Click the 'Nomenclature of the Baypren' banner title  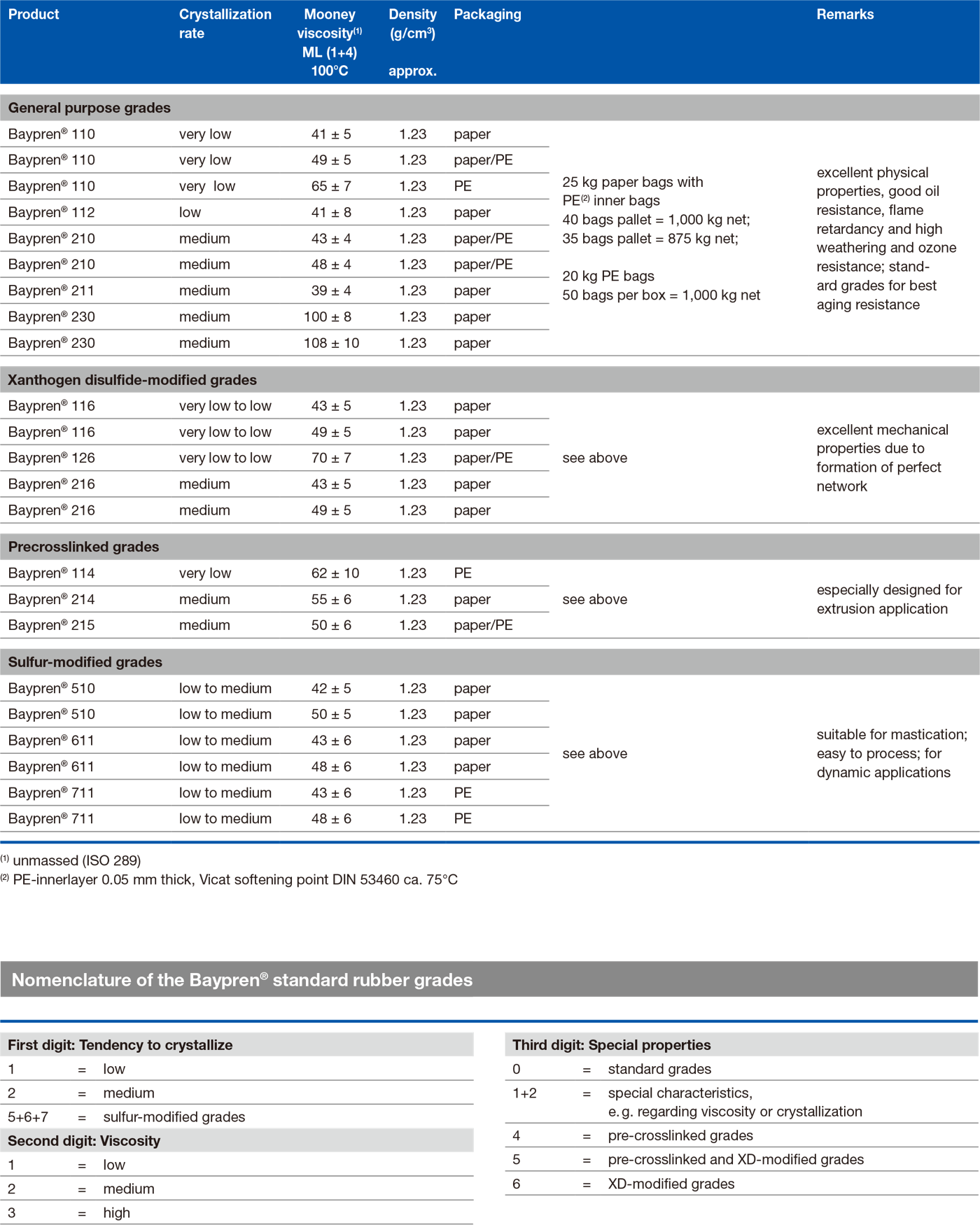(x=242, y=980)
